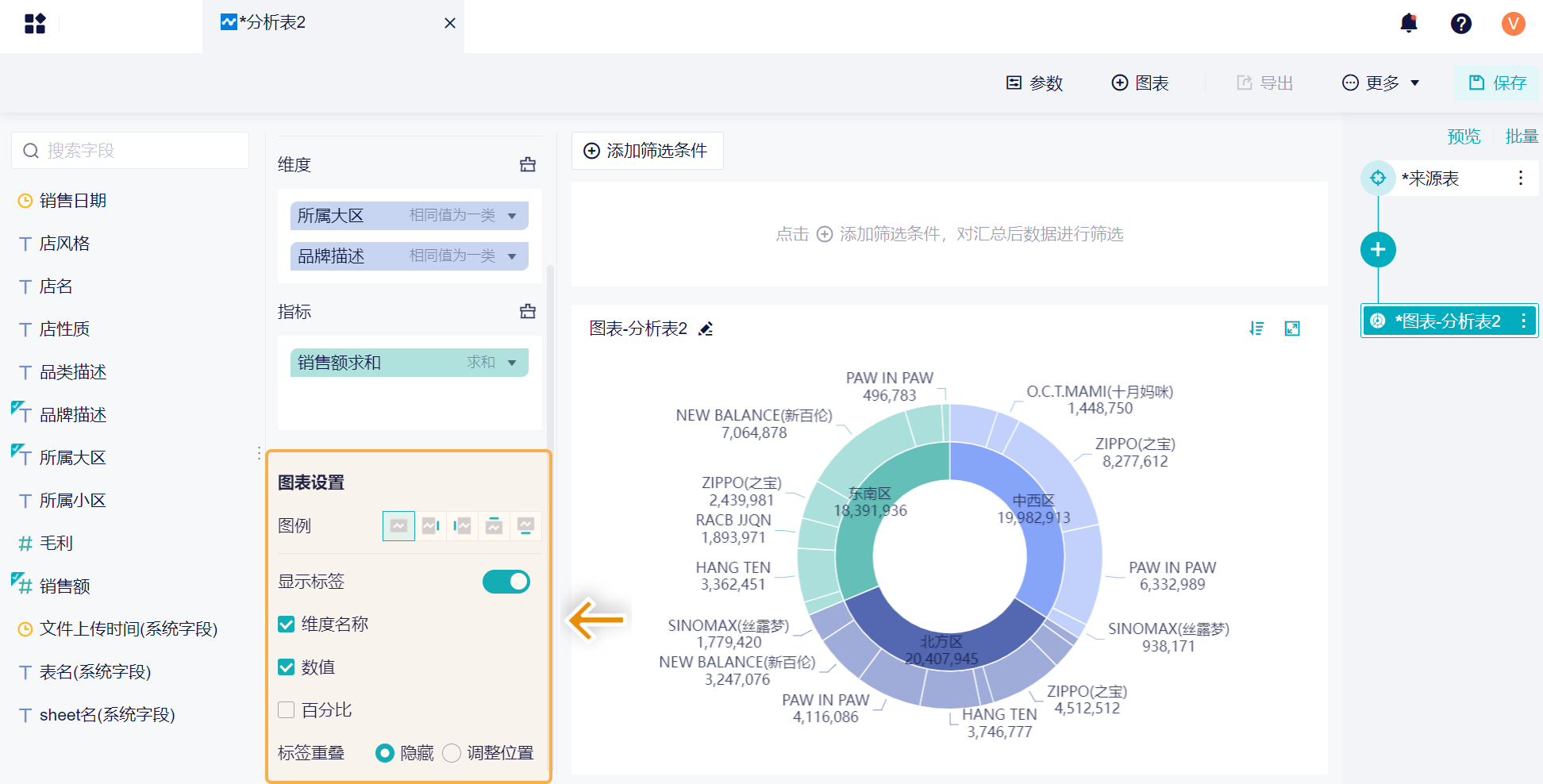Screen dimensions: 1543x784
Task: Toggle the 显示标签 switch off
Action: (506, 582)
